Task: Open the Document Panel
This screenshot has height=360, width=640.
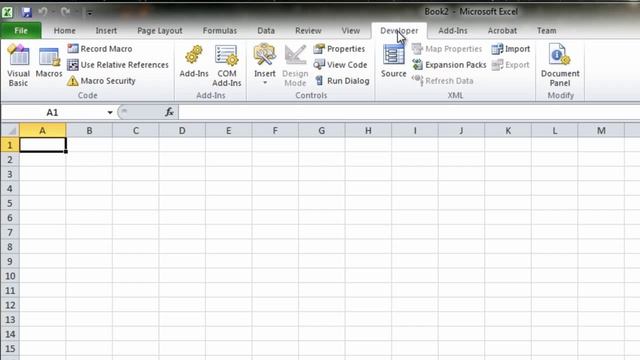Action: coord(560,65)
